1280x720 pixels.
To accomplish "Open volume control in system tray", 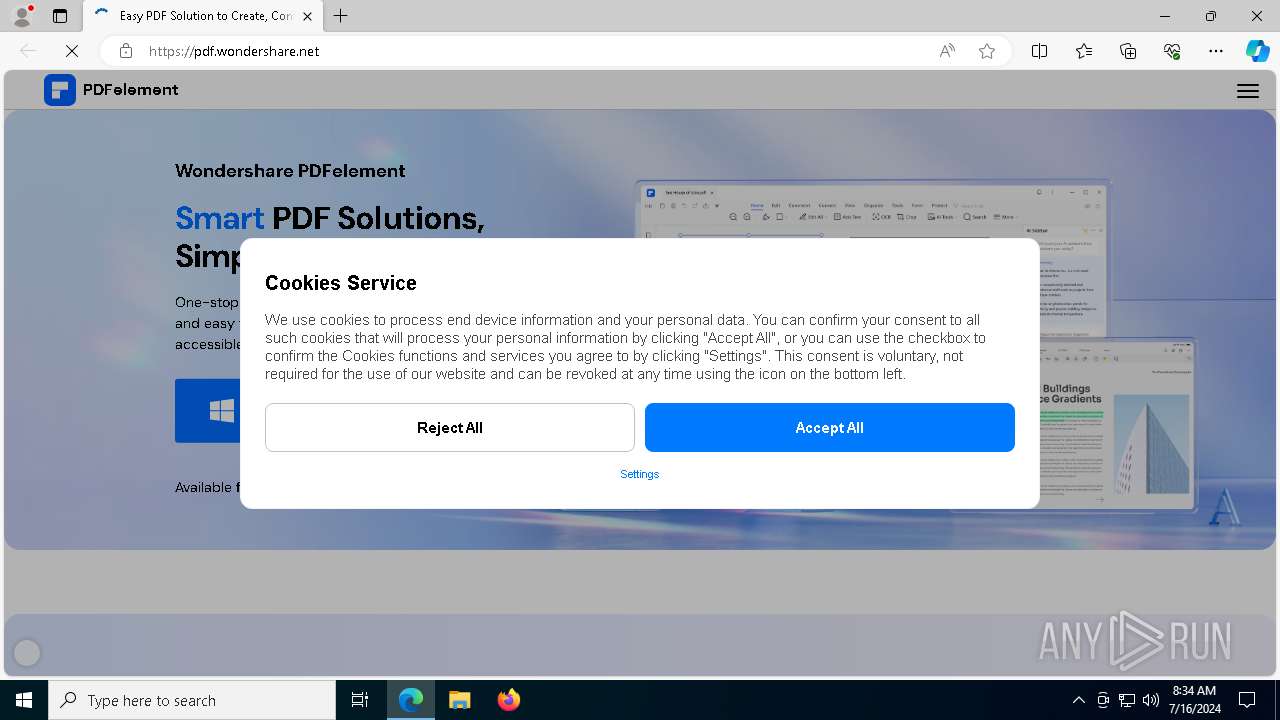I will pos(1151,700).
